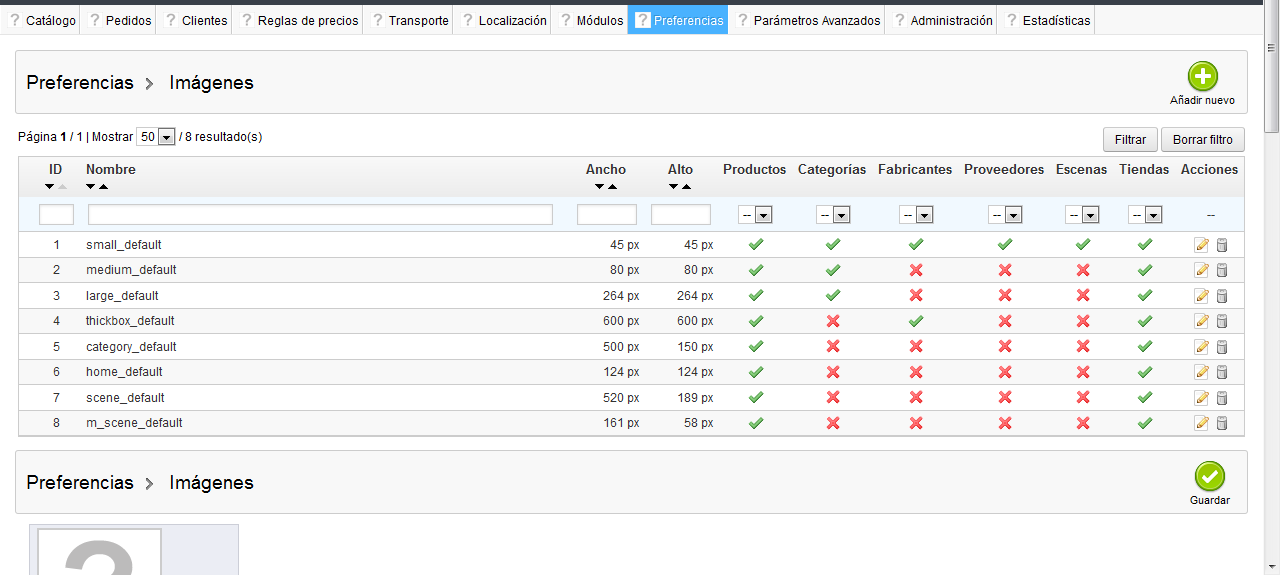This screenshot has width=1280, height=575.
Task: Delete the medium_default image type
Action: pyautogui.click(x=1222, y=270)
